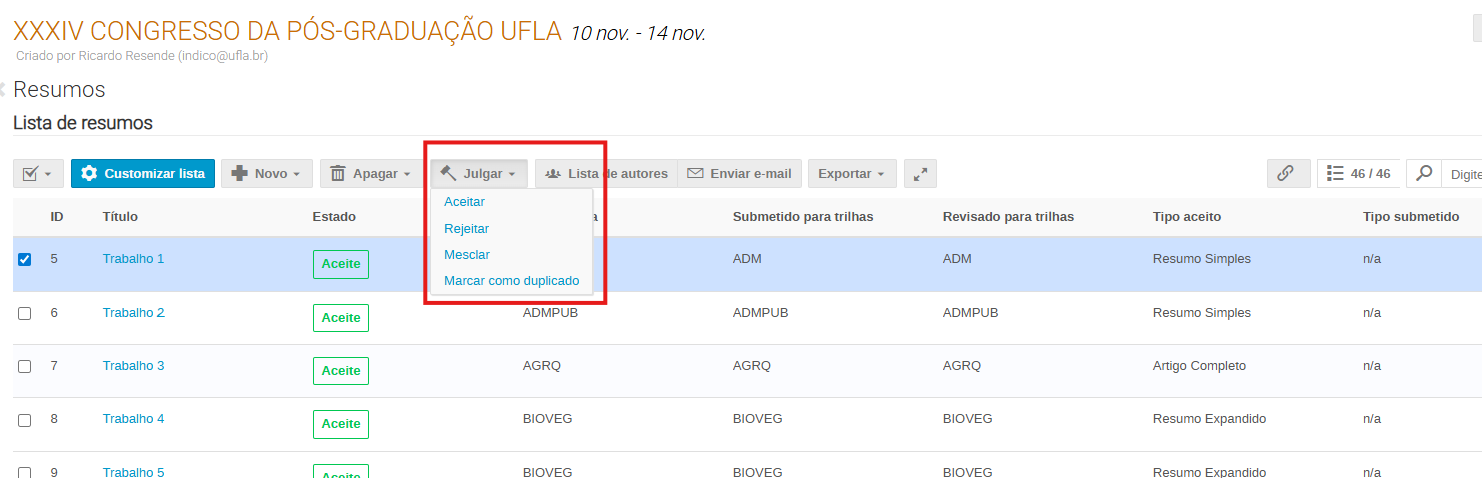Check the checkbox for Trabalho 4
The image size is (1482, 478).
click(25, 420)
